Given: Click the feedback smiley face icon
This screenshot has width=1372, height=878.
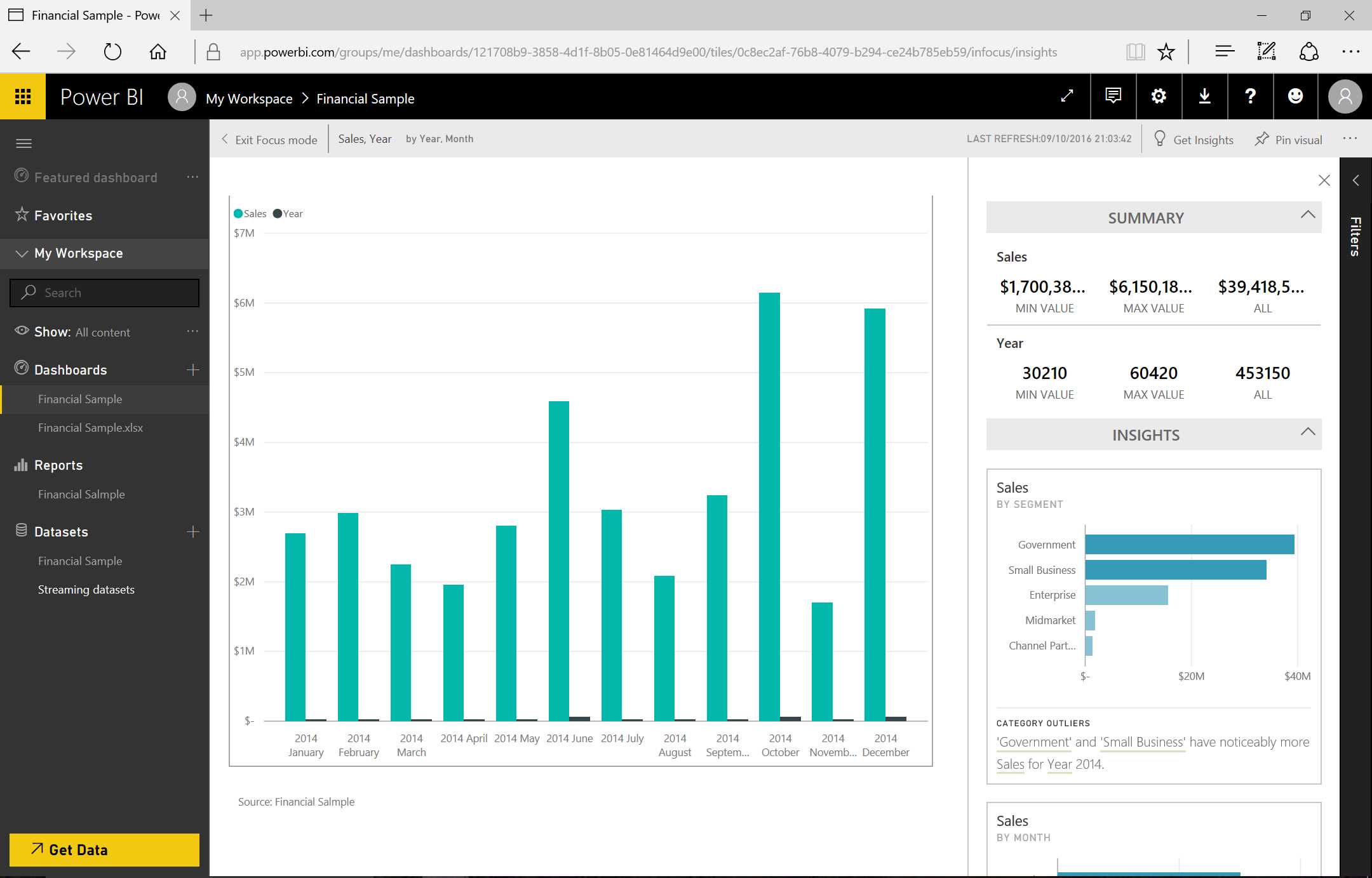Looking at the screenshot, I should point(1295,96).
